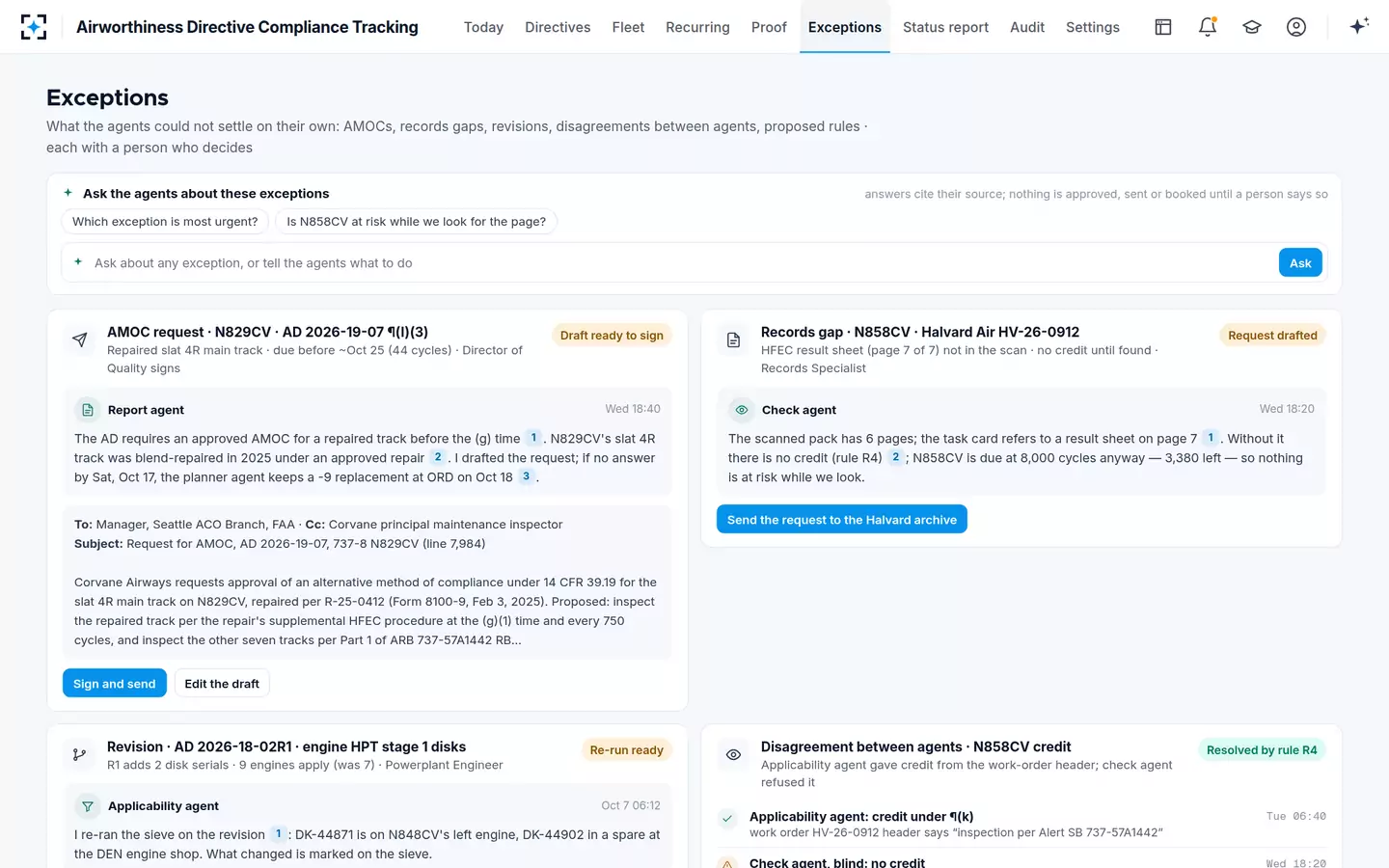
Task: Open citation 1 after 'result sheet on page 7'
Action: pos(1211,438)
